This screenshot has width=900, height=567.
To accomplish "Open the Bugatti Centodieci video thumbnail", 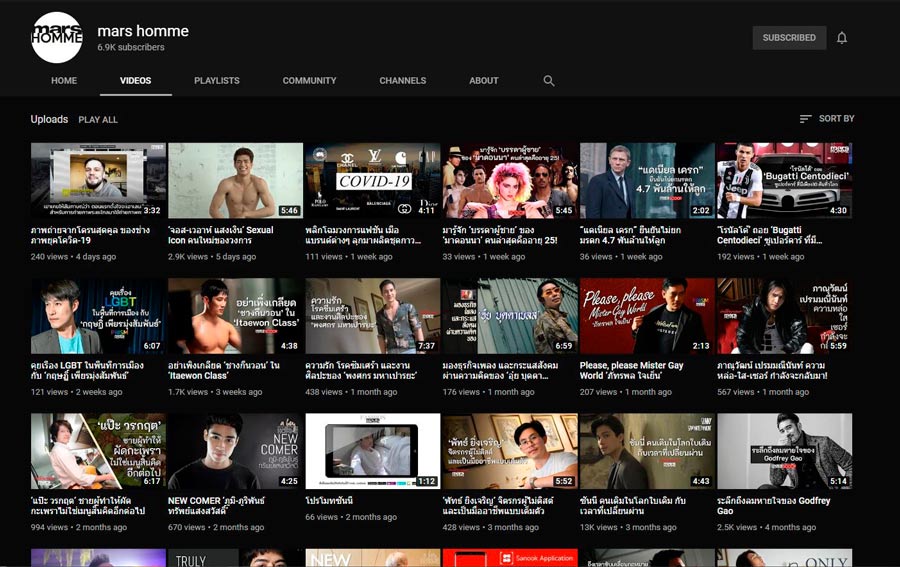I will click(x=784, y=181).
